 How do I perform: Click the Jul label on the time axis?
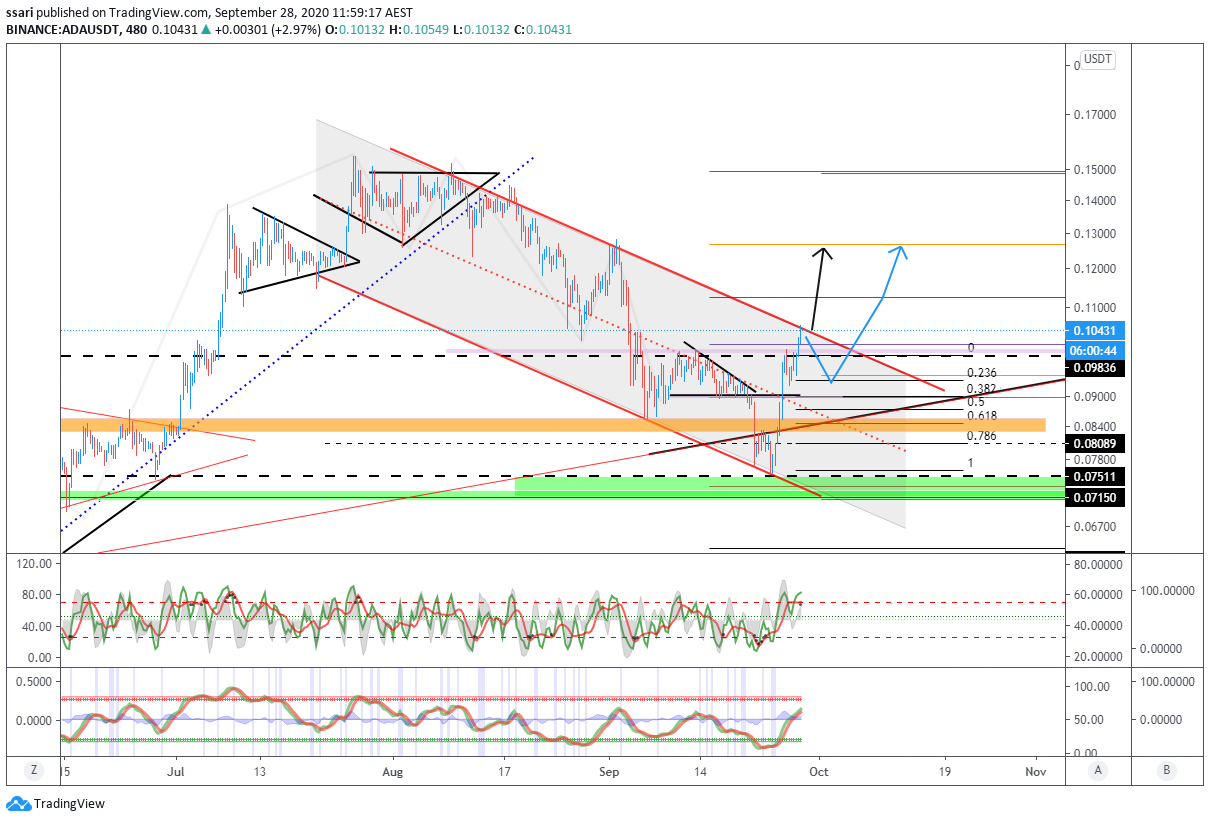click(178, 771)
